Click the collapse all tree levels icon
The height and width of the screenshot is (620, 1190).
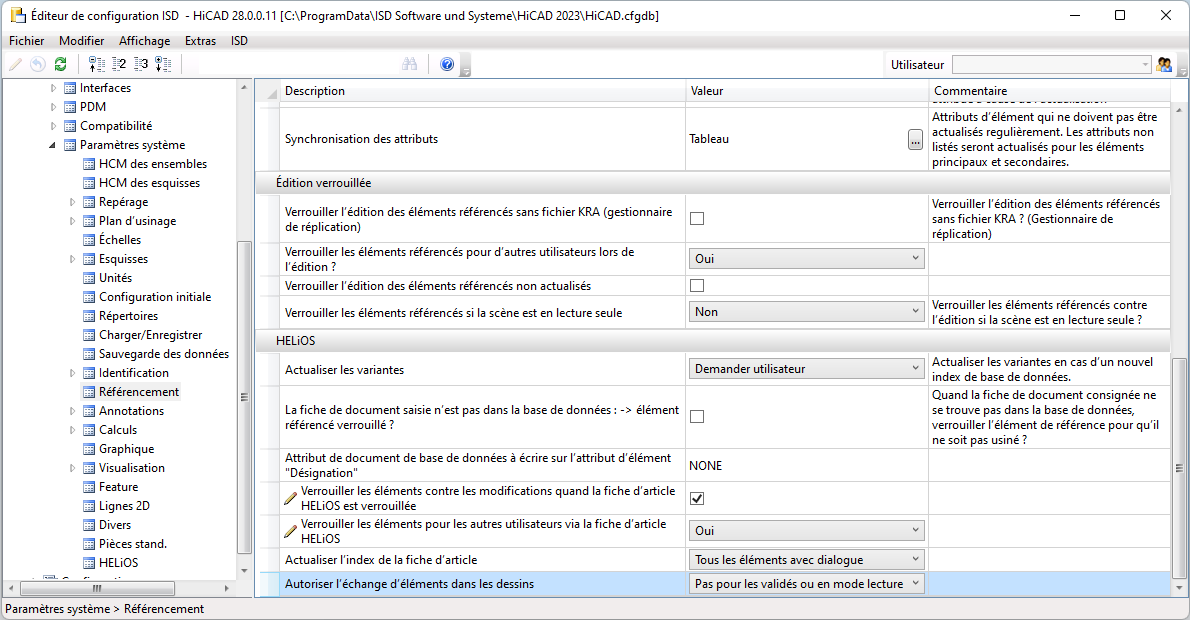point(97,65)
